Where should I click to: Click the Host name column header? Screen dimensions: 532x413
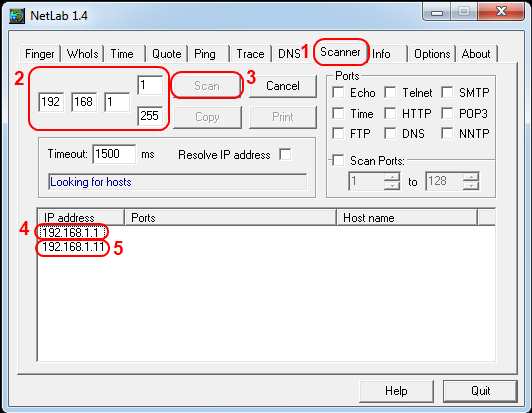coord(407,218)
